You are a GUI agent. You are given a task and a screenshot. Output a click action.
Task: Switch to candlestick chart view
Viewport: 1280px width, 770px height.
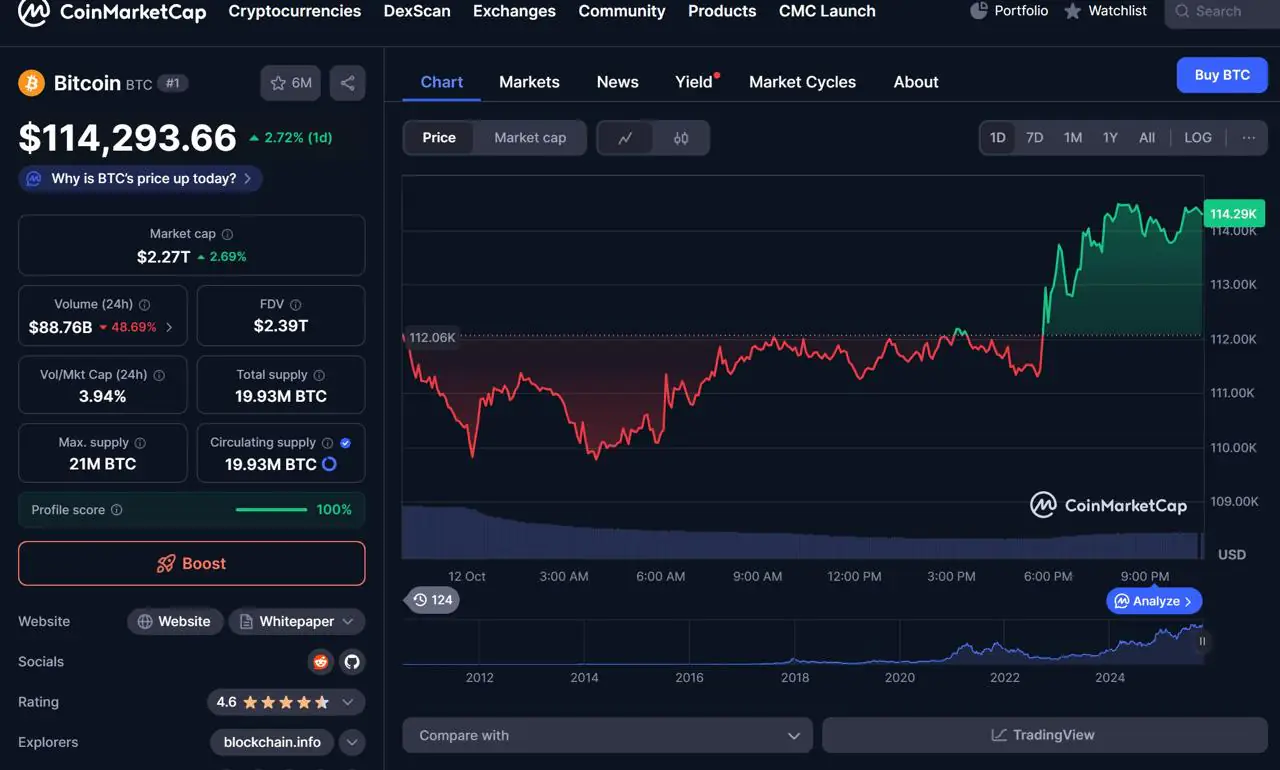679,138
